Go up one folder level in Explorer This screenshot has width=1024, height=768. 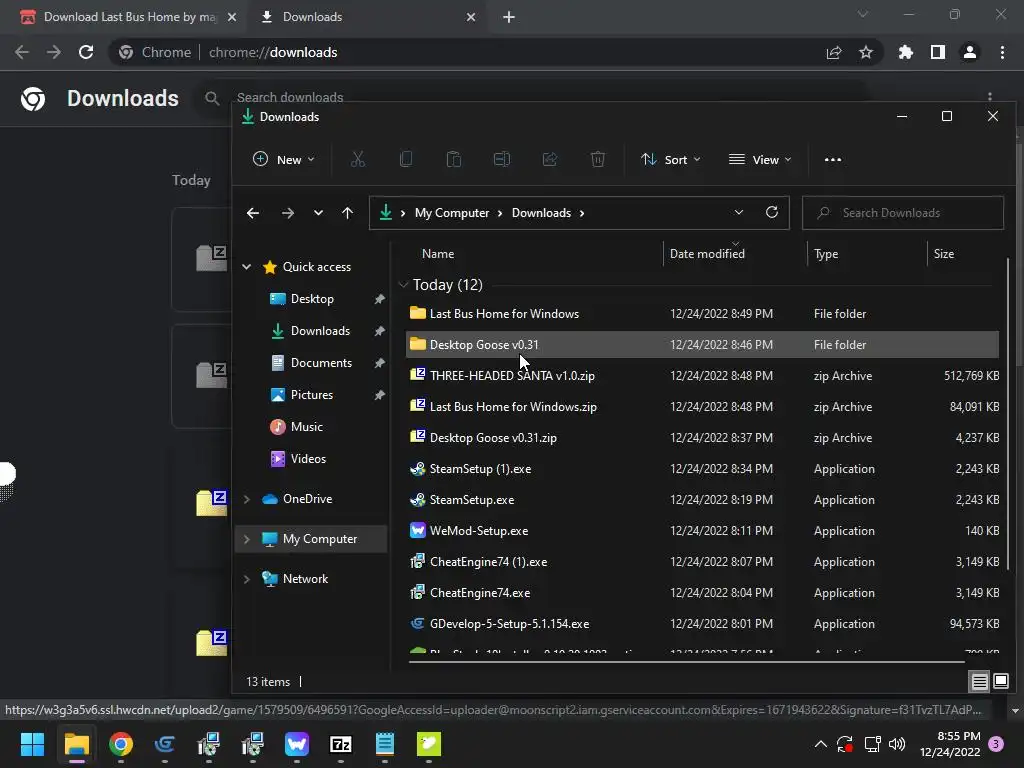click(x=347, y=213)
